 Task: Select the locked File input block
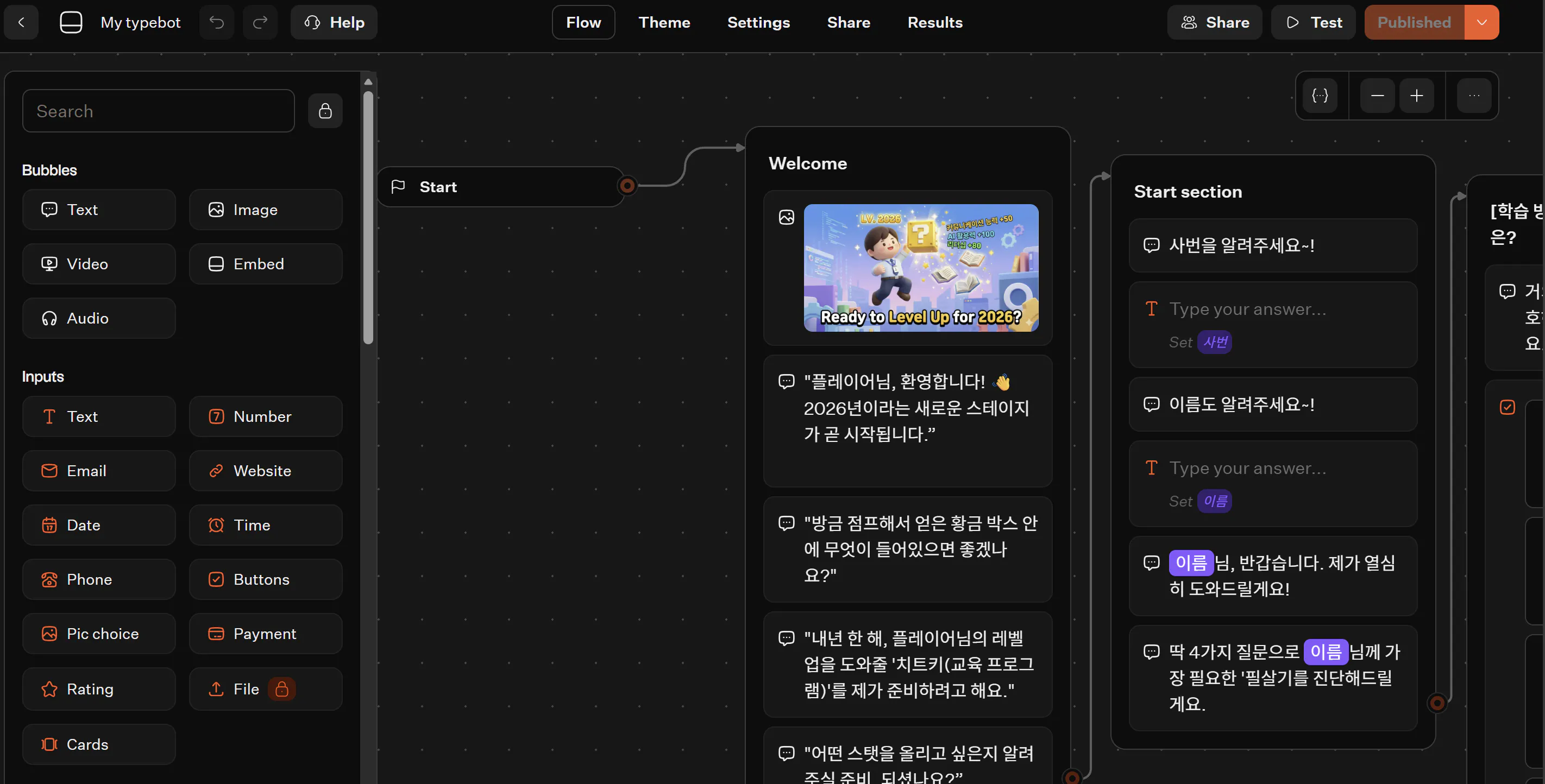pyautogui.click(x=266, y=690)
